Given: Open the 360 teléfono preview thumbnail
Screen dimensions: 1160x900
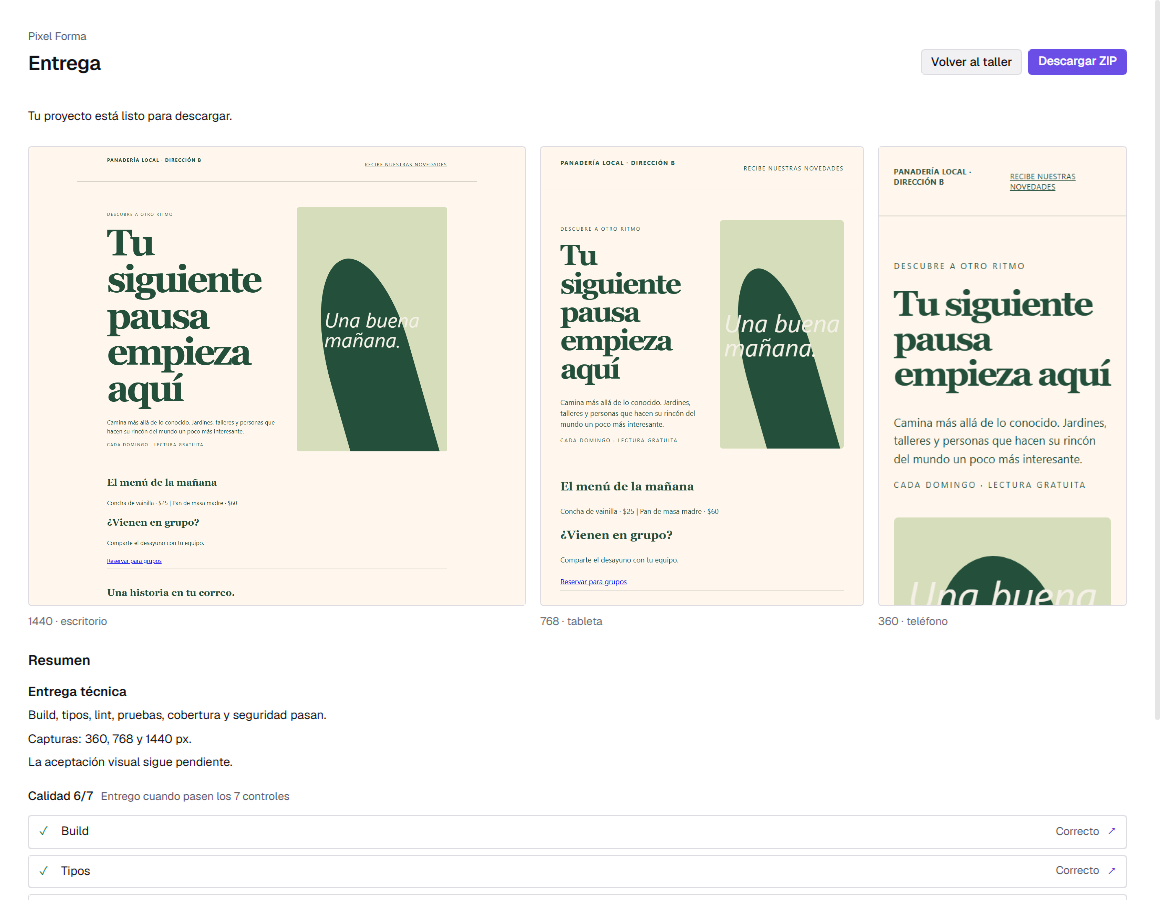Looking at the screenshot, I should click(1002, 376).
